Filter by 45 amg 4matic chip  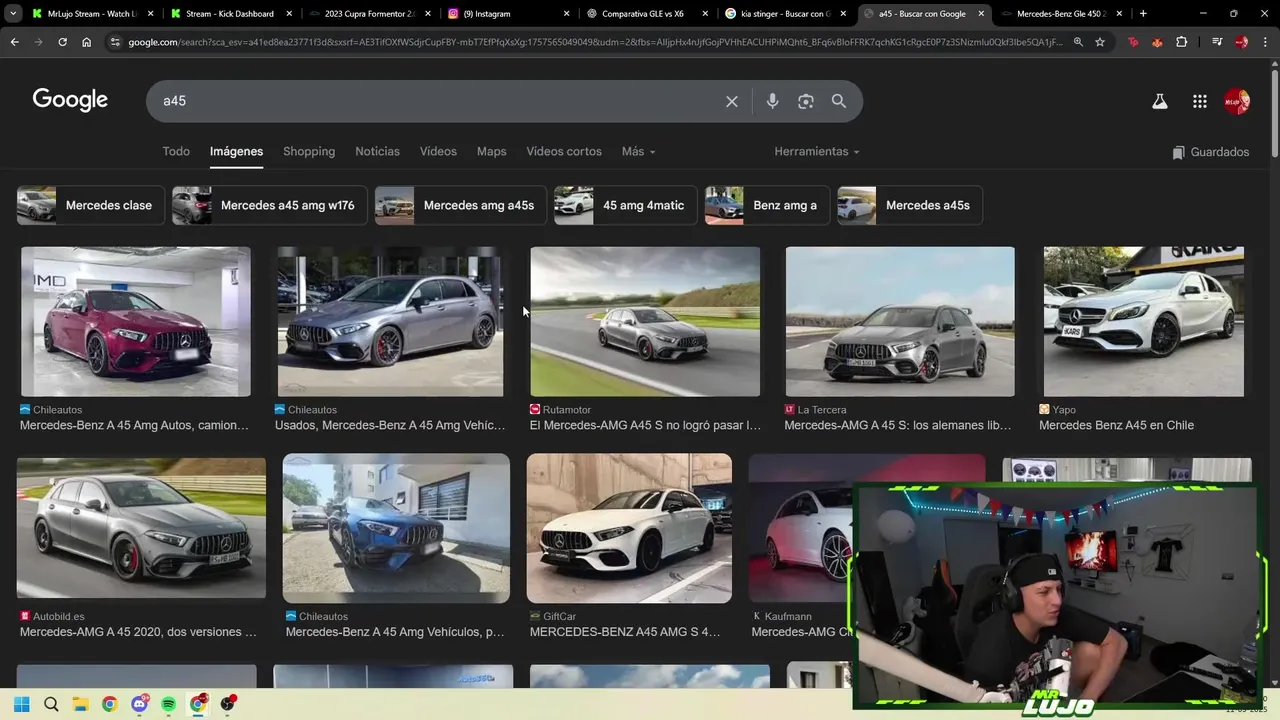click(x=625, y=205)
